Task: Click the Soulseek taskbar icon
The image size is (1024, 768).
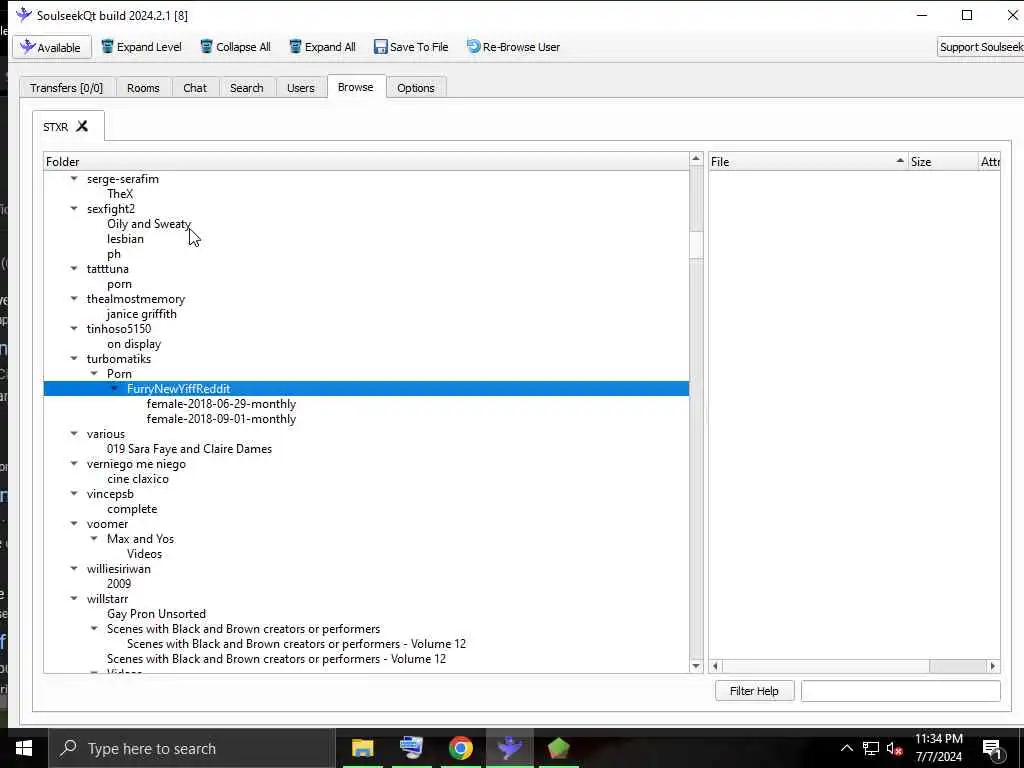Action: point(509,748)
